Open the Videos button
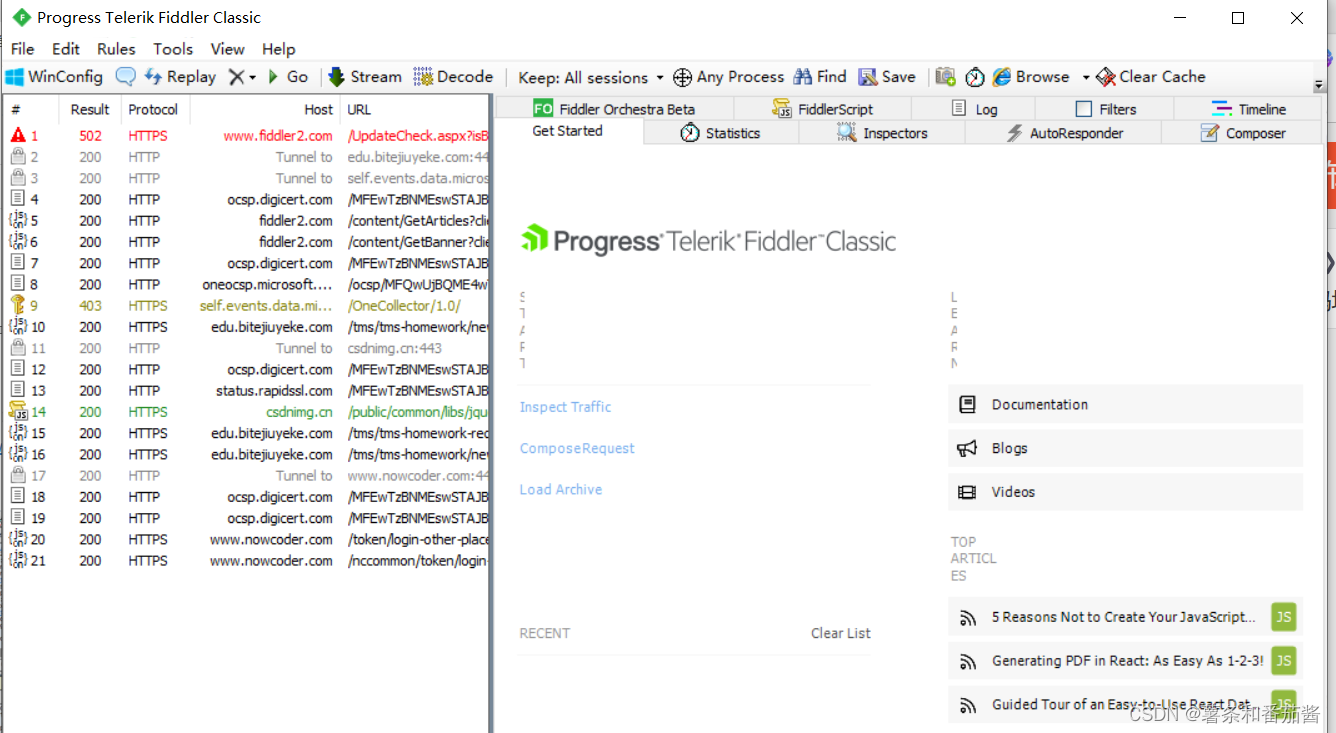Viewport: 1336px width, 733px height. pyautogui.click(x=1125, y=492)
